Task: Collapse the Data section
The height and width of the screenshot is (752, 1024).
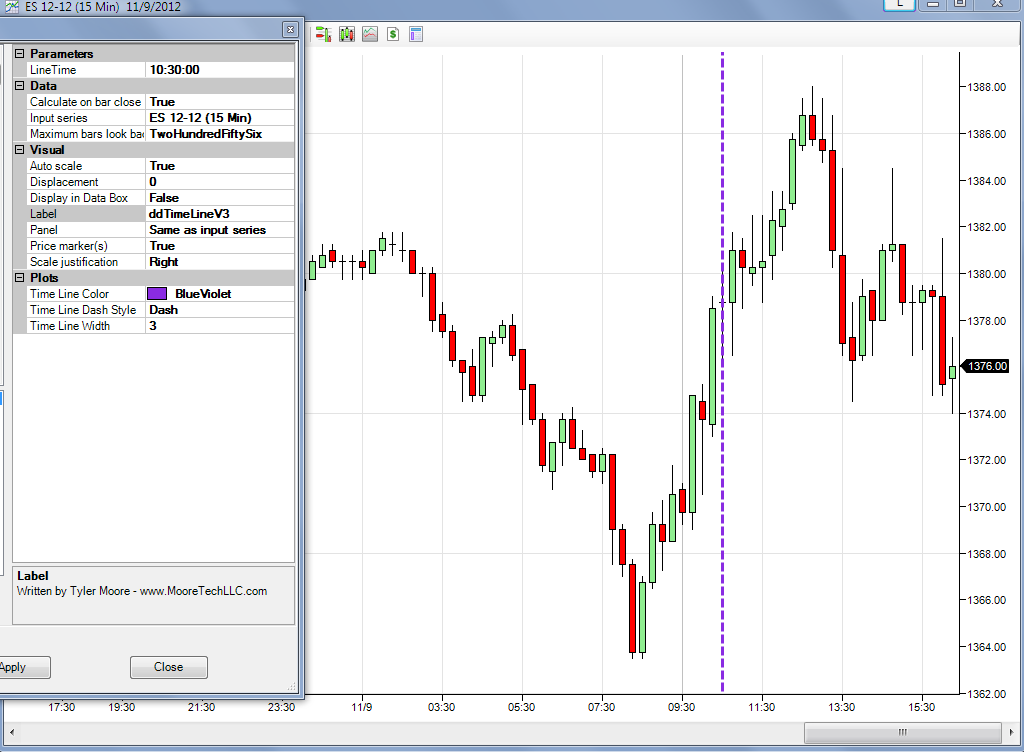Action: (x=20, y=86)
